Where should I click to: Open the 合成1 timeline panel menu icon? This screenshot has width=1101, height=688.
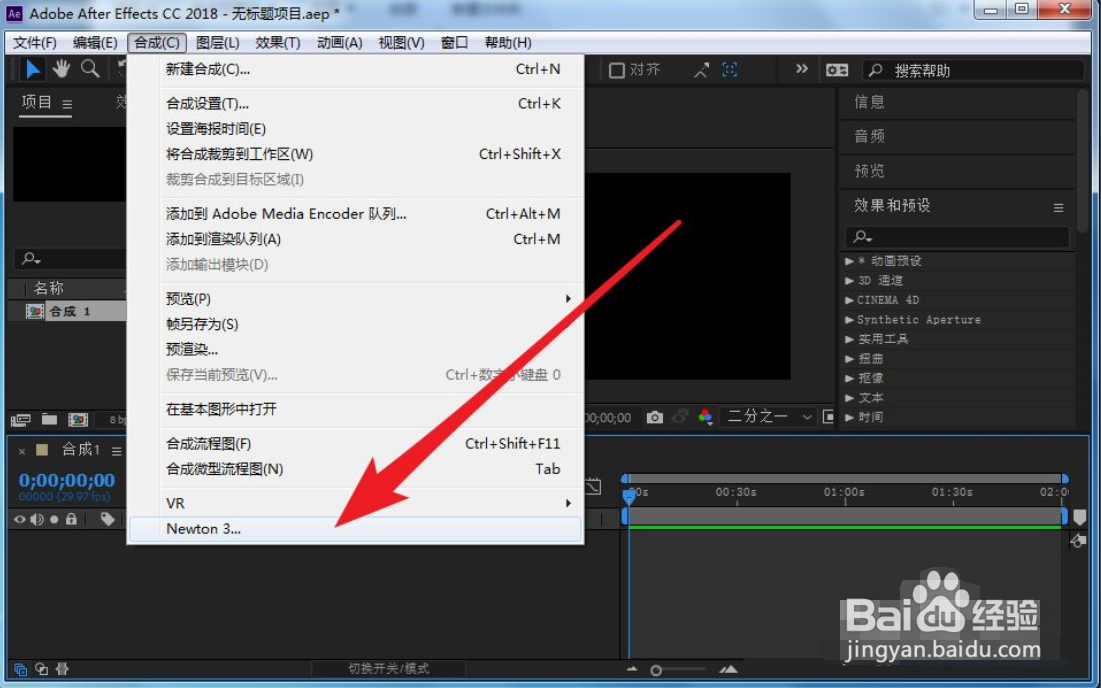(117, 451)
